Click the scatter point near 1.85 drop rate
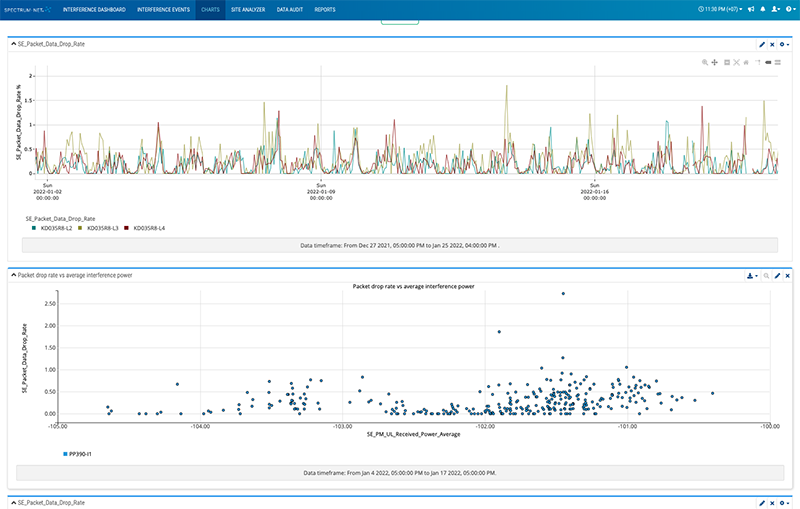Viewport: 800px width, 509px height. (499, 332)
